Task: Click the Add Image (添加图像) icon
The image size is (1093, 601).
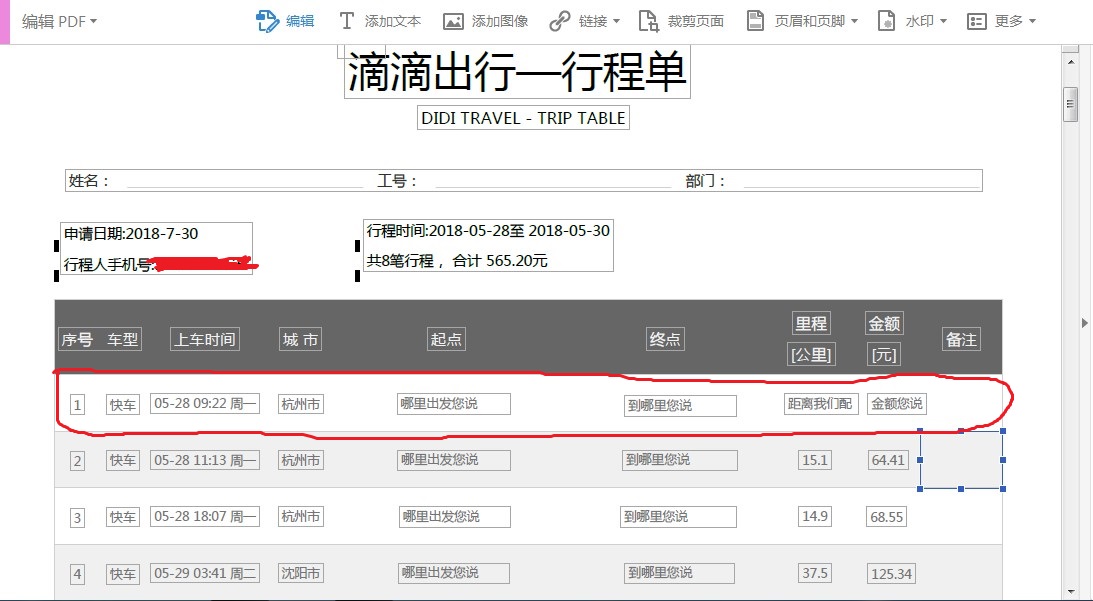Action: [x=453, y=22]
